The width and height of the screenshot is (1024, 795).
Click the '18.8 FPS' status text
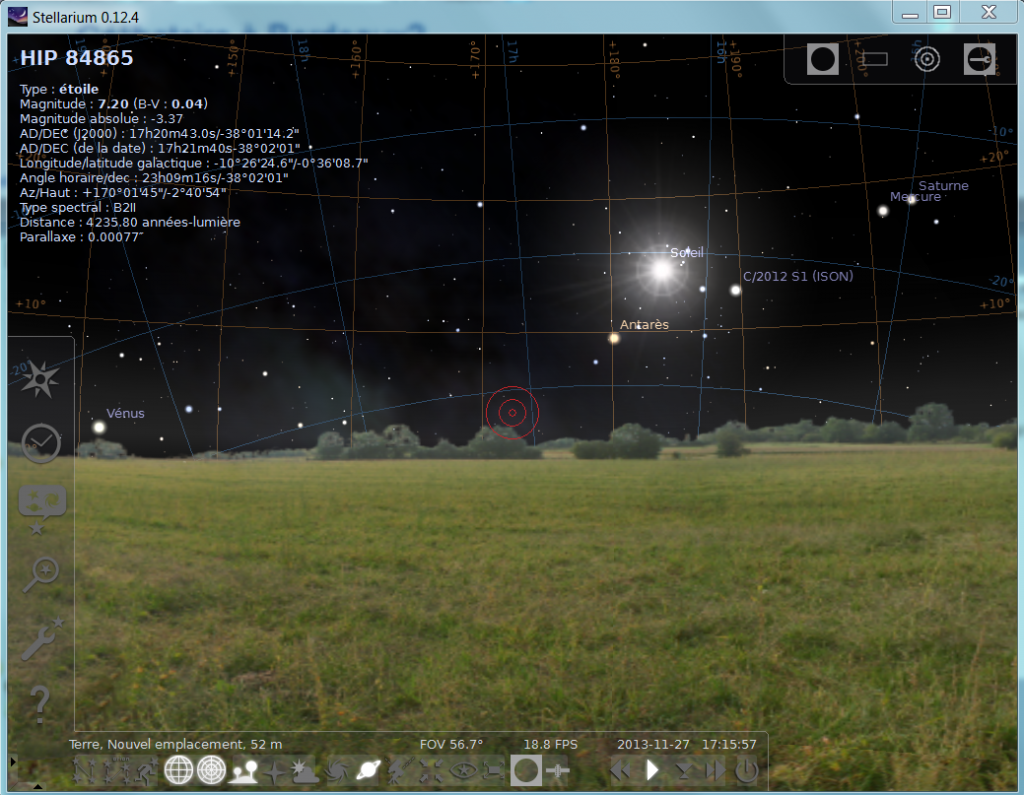pyautogui.click(x=551, y=744)
